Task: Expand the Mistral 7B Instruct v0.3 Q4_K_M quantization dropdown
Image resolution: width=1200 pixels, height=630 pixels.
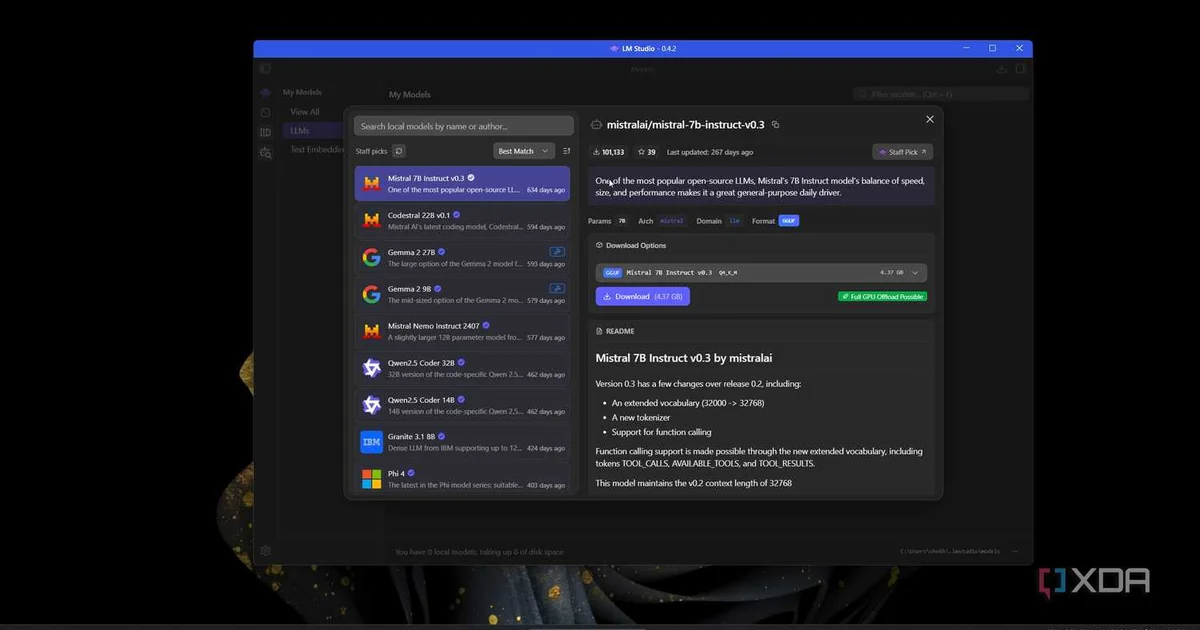Action: (761, 272)
